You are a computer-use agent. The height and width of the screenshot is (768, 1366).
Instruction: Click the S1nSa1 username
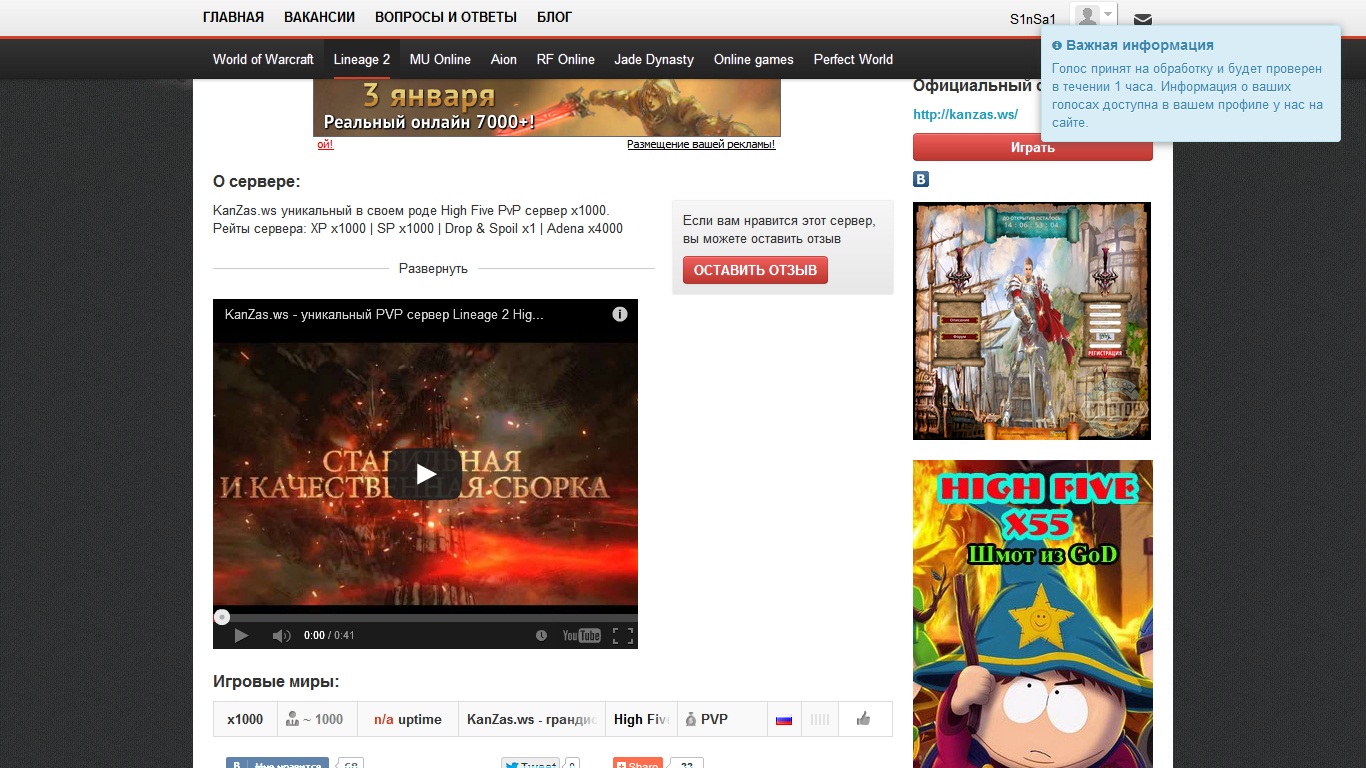(x=1033, y=19)
